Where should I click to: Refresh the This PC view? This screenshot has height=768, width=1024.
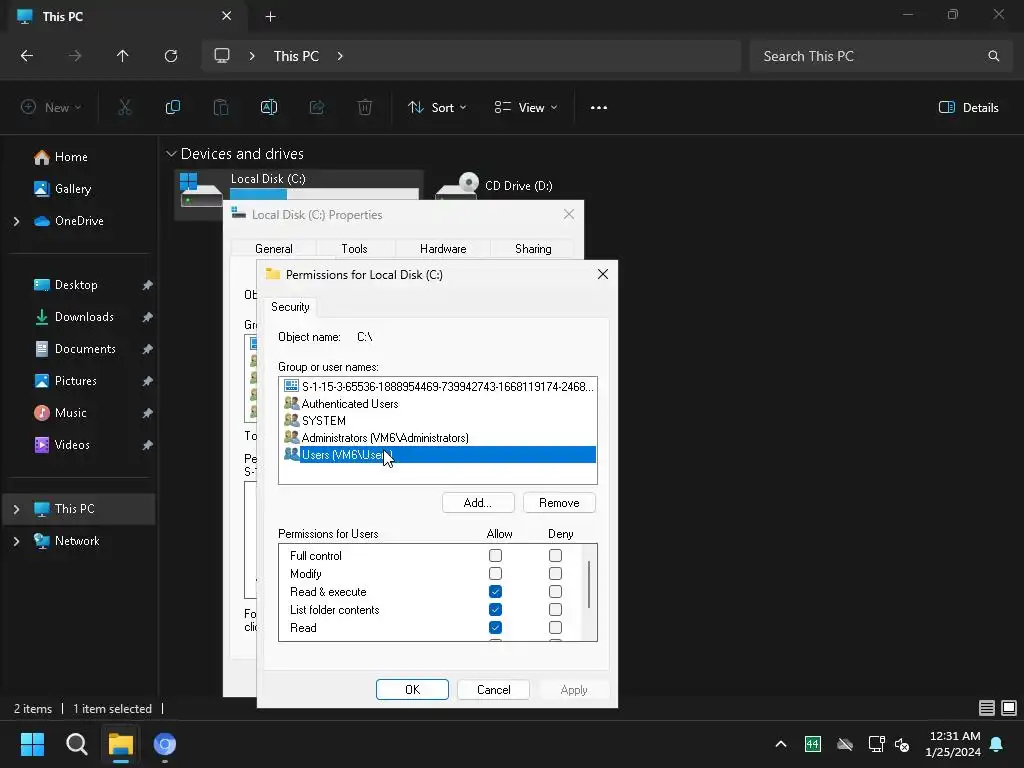pyautogui.click(x=170, y=56)
